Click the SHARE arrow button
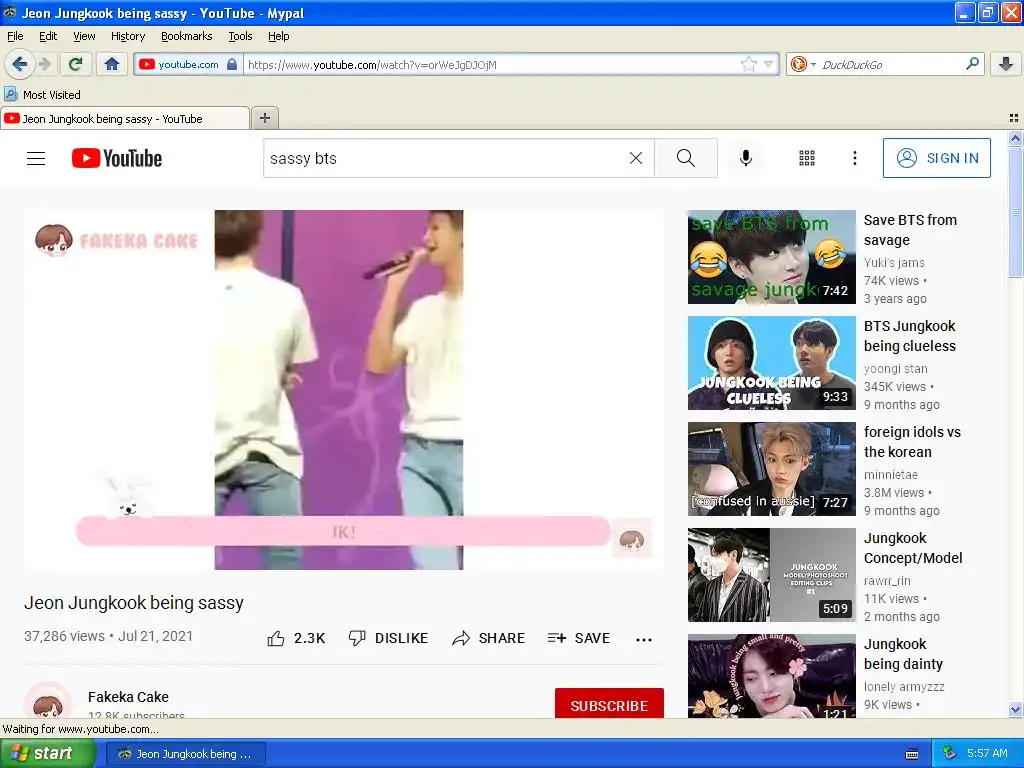 (x=488, y=638)
